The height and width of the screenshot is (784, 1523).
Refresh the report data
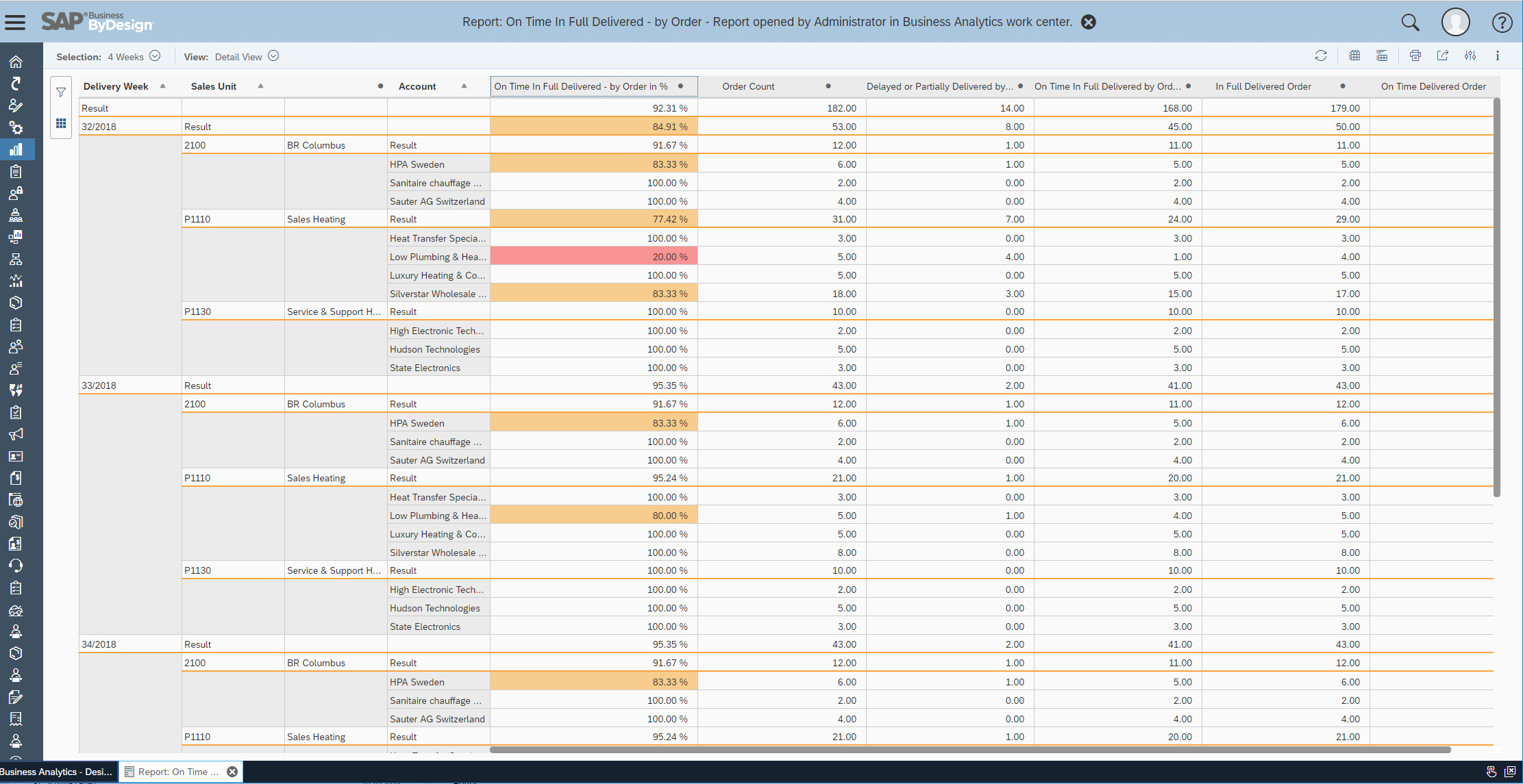pyautogui.click(x=1321, y=56)
